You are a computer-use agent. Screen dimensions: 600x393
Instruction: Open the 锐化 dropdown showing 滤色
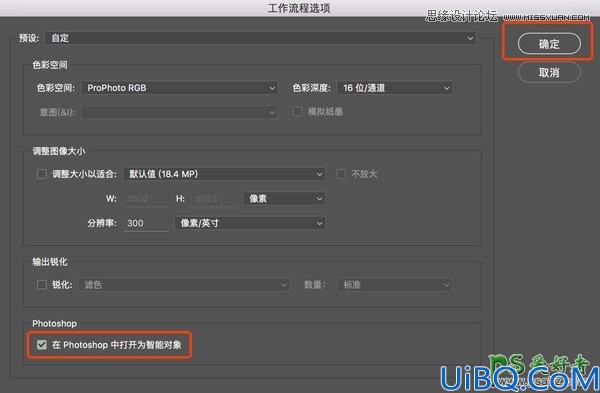[x=184, y=285]
